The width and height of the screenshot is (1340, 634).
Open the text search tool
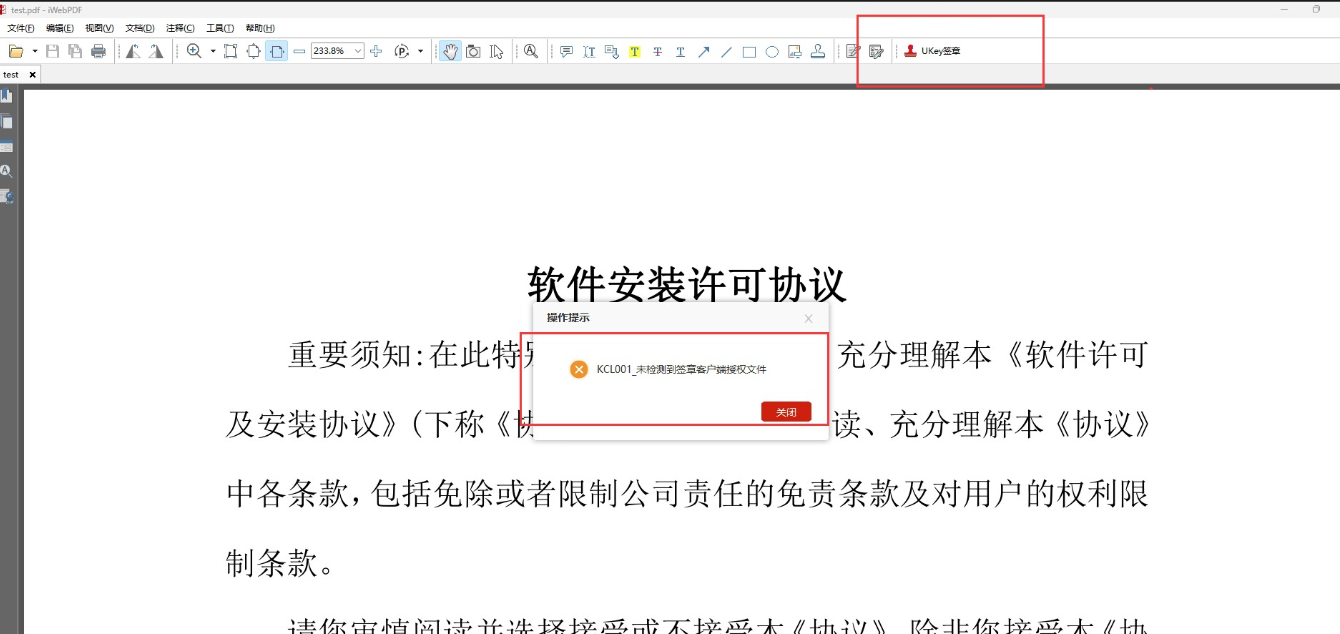530,51
